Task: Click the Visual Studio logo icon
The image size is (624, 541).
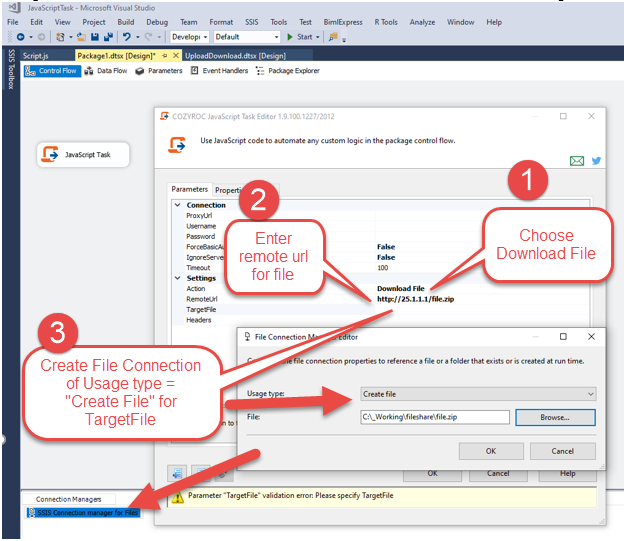Action: (14, 8)
